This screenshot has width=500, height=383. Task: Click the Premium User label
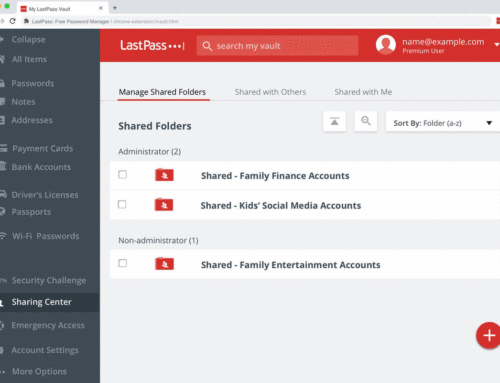tap(423, 51)
